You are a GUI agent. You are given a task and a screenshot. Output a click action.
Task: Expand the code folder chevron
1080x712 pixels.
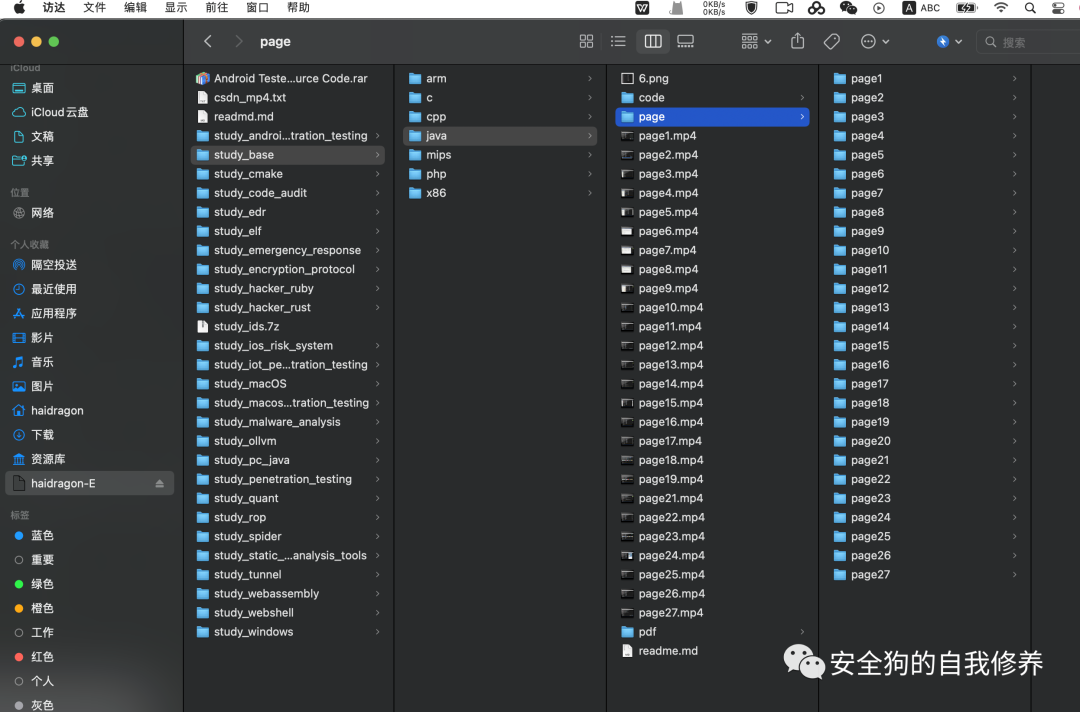pos(802,98)
